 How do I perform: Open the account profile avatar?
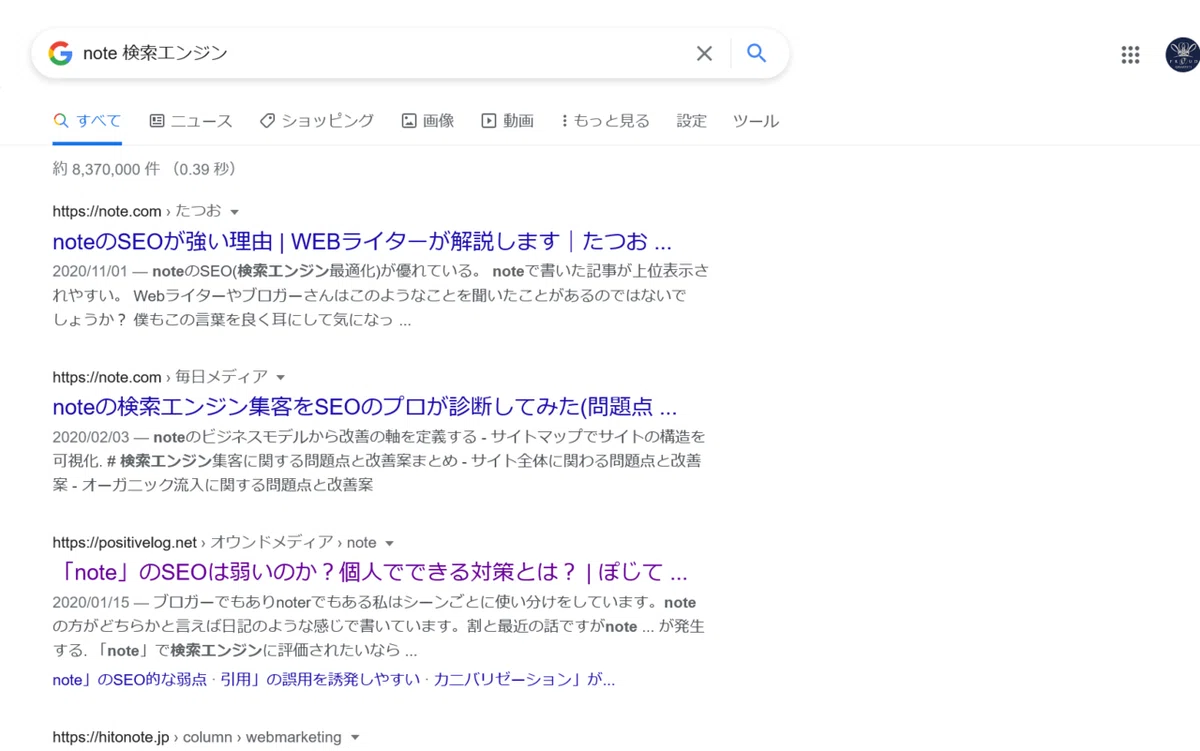(x=1183, y=55)
